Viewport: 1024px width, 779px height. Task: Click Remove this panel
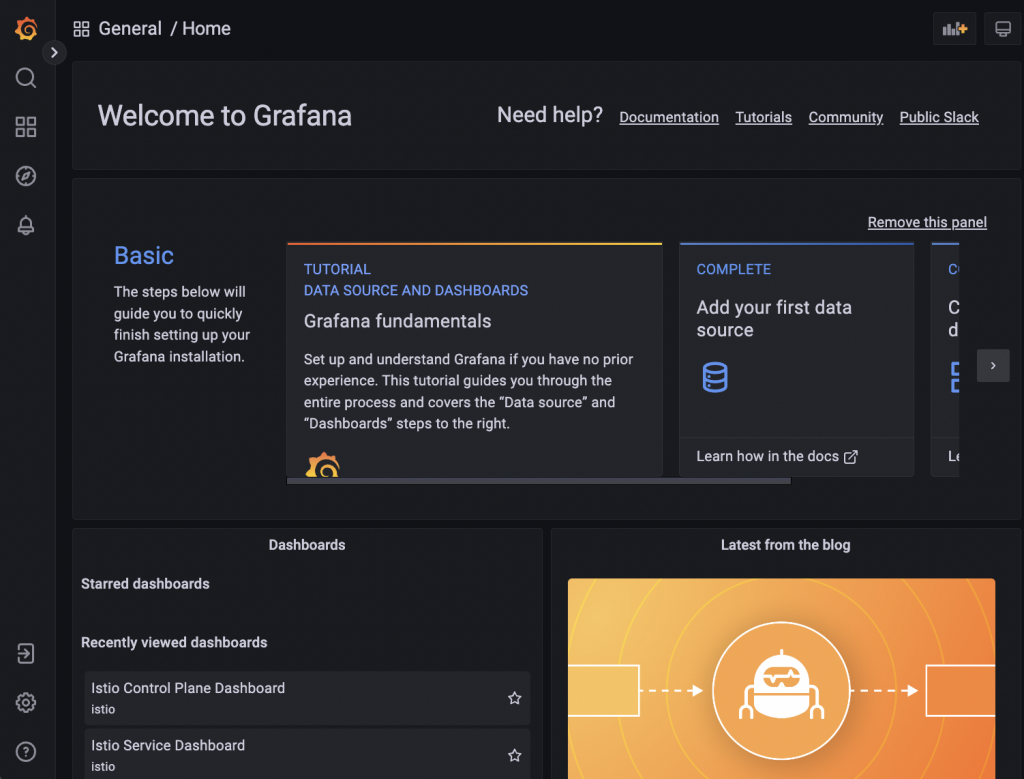[x=927, y=222]
